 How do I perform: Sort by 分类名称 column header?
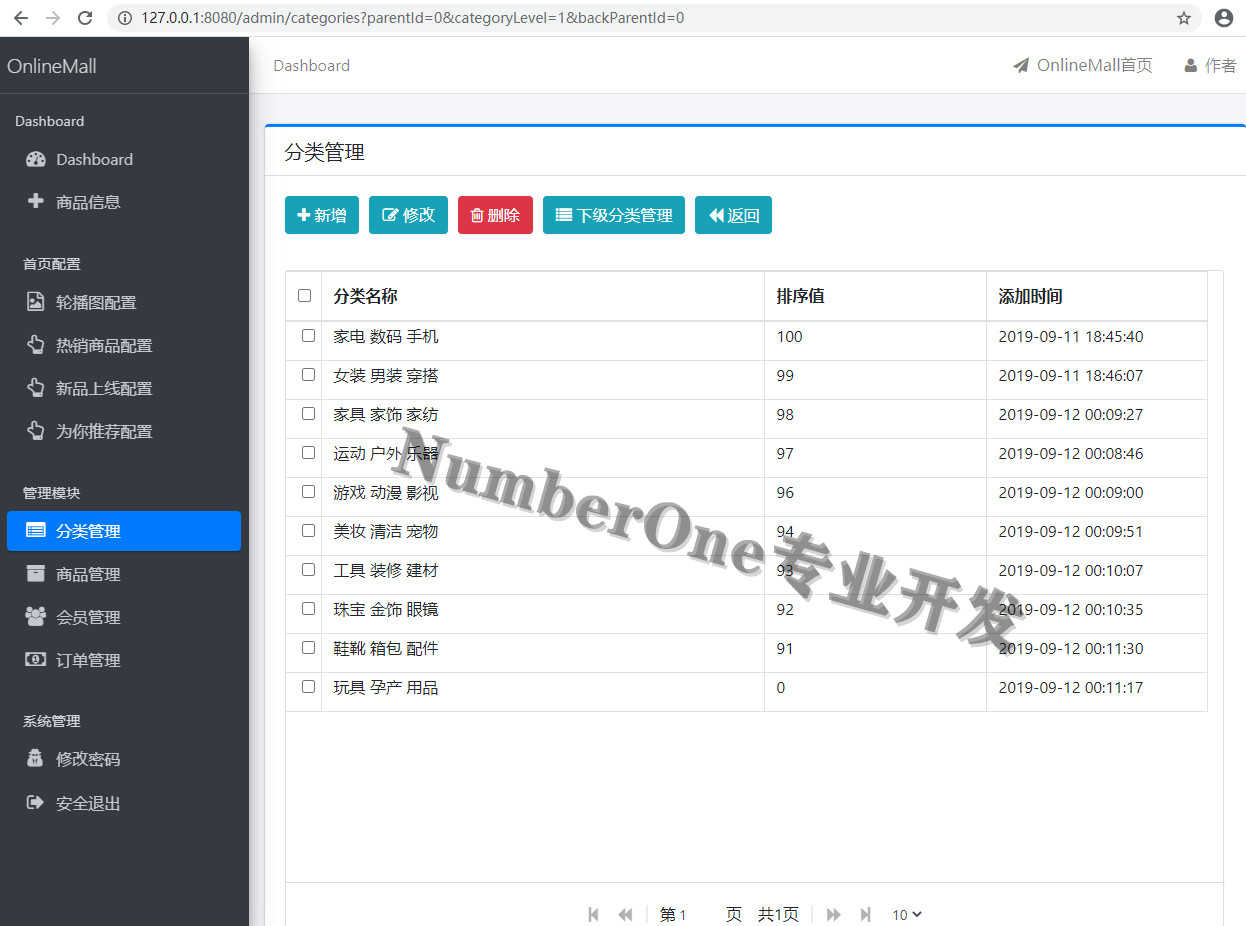[x=543, y=296]
